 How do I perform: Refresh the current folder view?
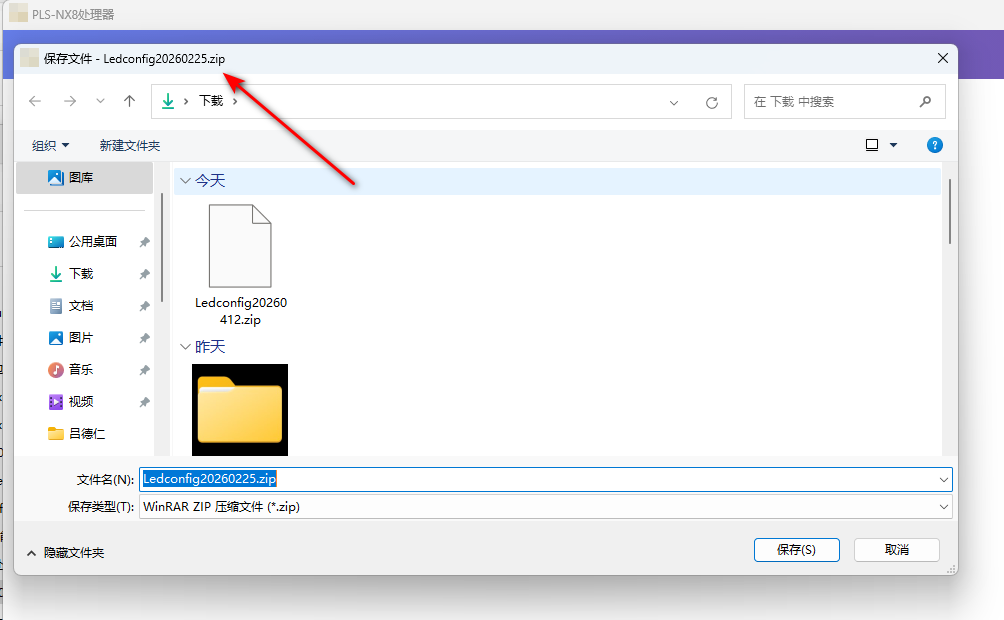click(x=711, y=102)
